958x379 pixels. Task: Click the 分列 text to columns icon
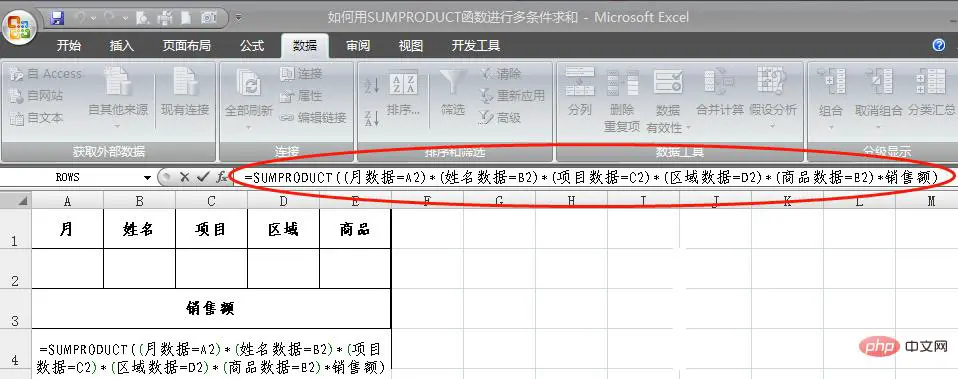click(579, 82)
